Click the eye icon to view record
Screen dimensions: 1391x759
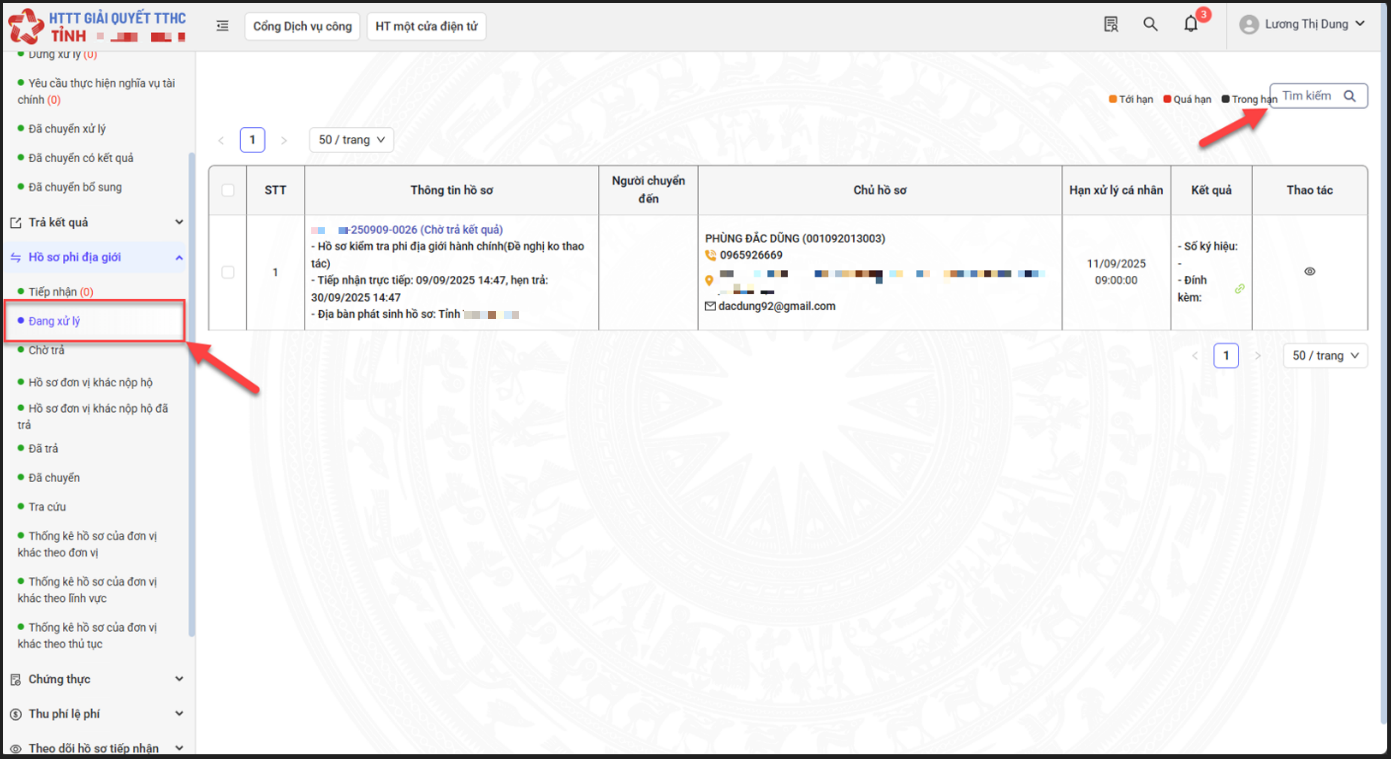(1310, 272)
